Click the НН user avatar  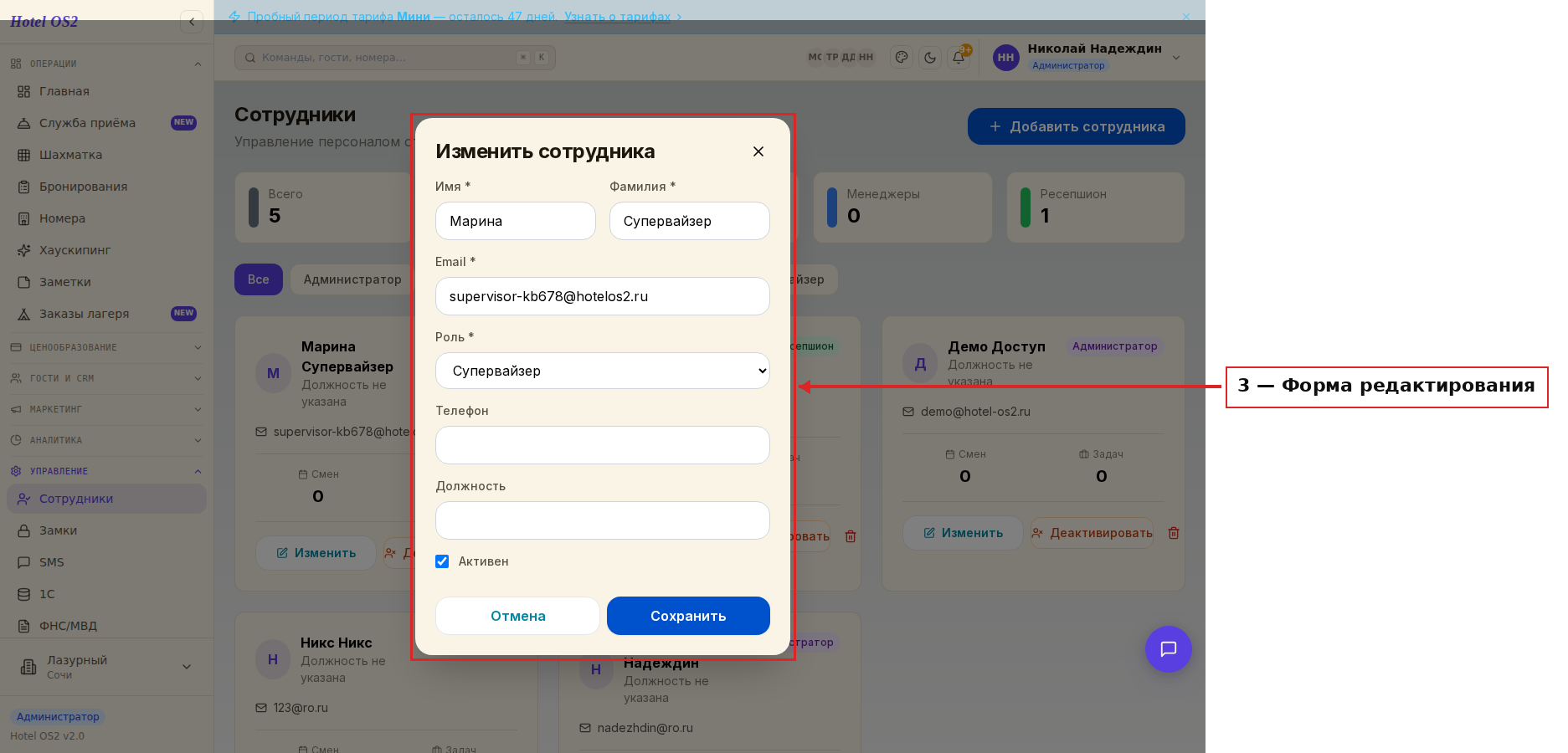[1006, 57]
